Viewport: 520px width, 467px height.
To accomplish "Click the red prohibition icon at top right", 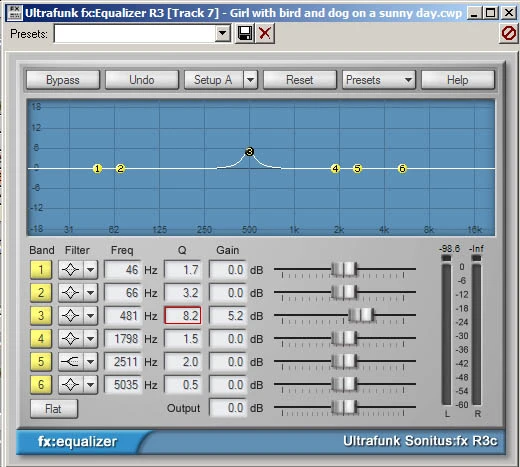I will pos(509,33).
